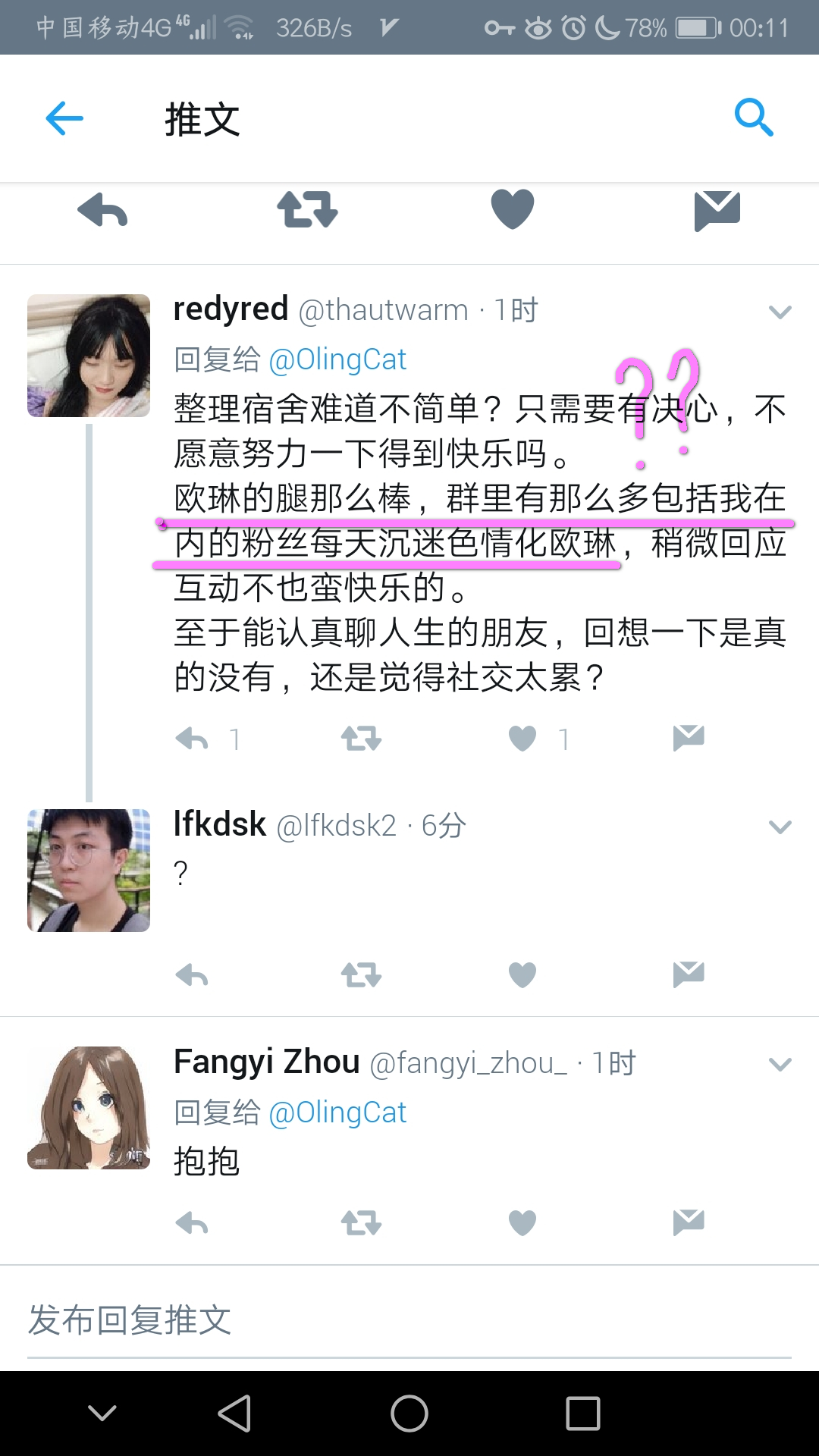Tap Android home navigation button
The width and height of the screenshot is (819, 1456).
coord(409,1414)
